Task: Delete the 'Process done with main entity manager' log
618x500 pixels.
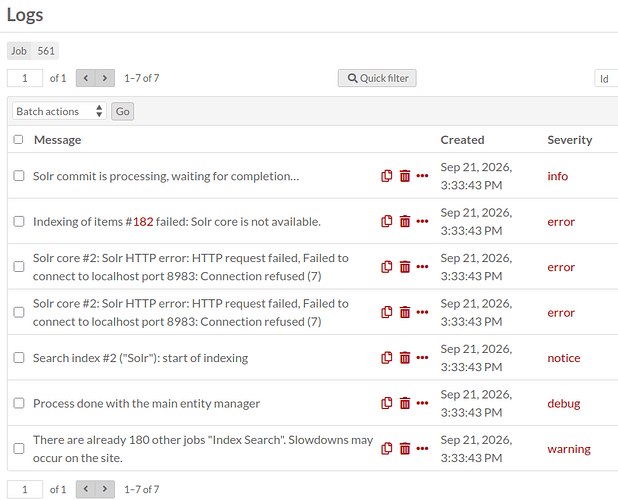Action: pos(405,403)
